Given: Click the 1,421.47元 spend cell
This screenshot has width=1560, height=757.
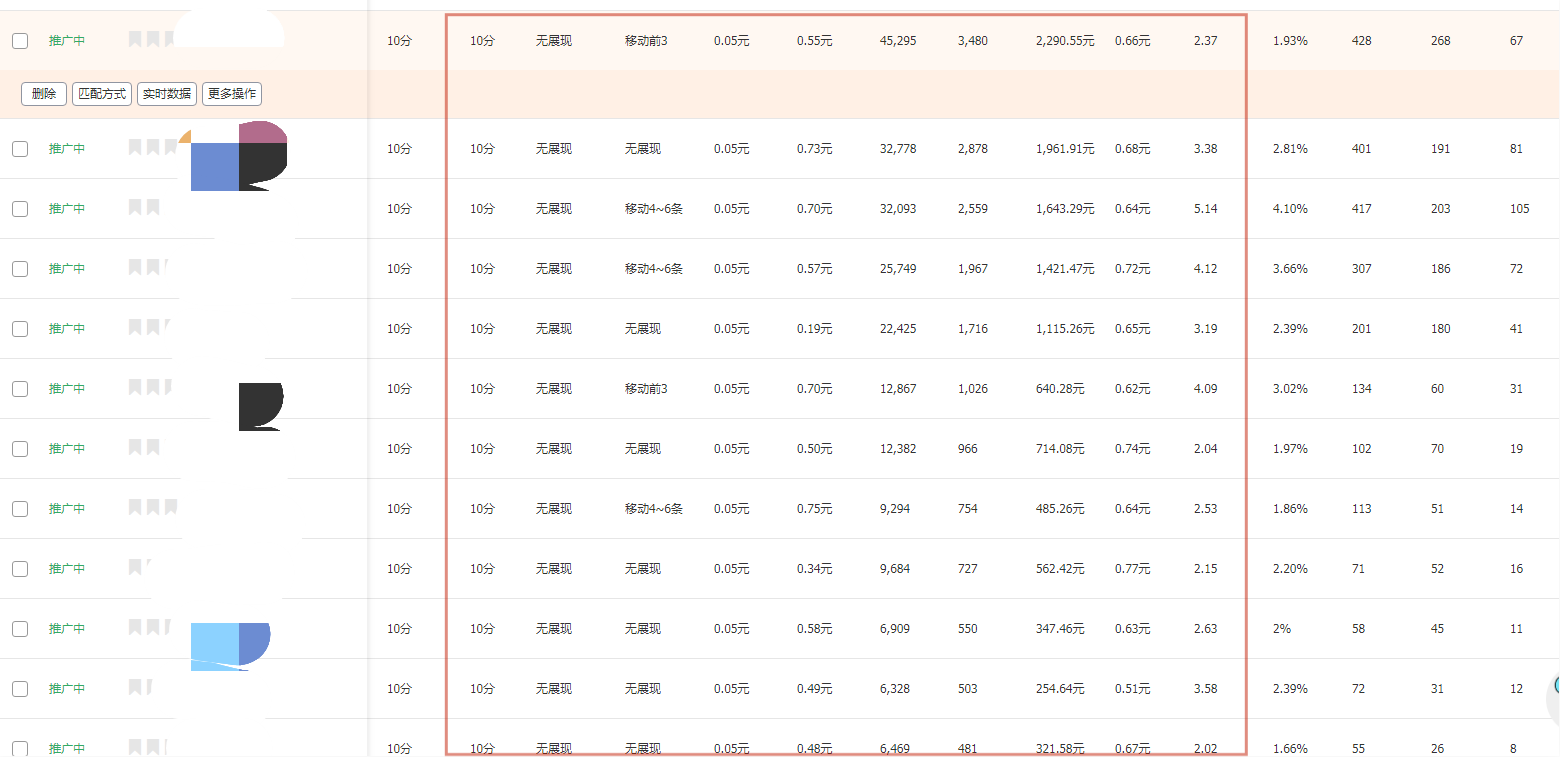Looking at the screenshot, I should coord(1065,269).
